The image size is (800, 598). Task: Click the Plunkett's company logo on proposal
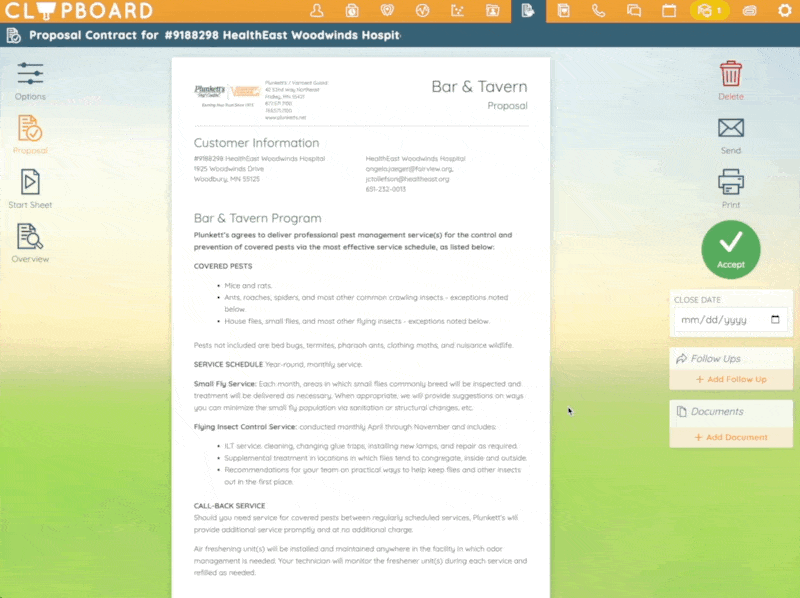click(x=210, y=92)
